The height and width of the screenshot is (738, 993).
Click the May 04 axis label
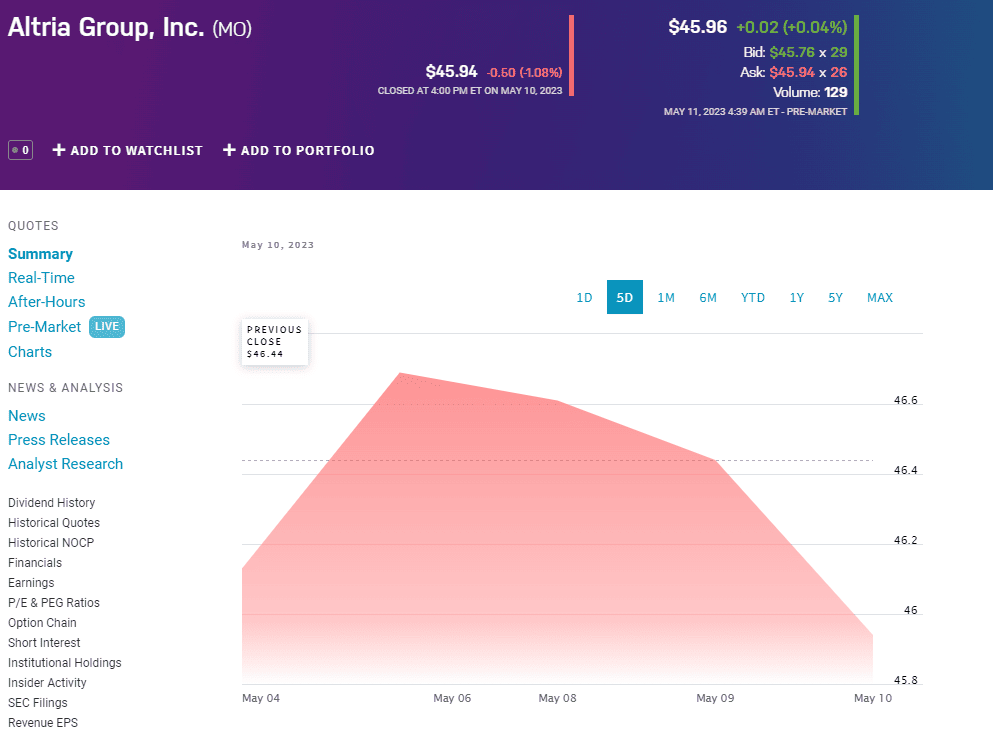(x=261, y=698)
